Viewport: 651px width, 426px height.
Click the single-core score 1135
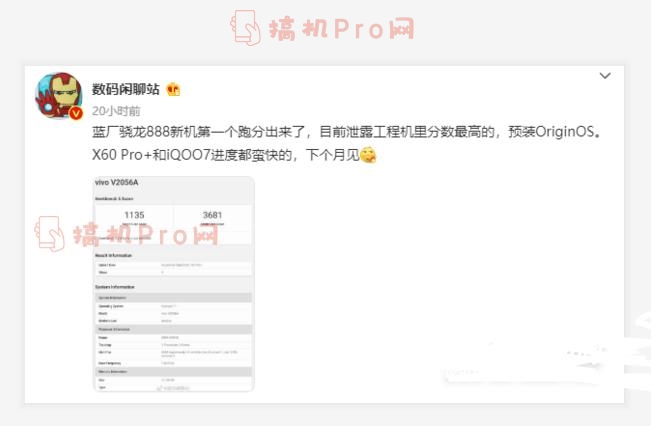click(x=133, y=215)
